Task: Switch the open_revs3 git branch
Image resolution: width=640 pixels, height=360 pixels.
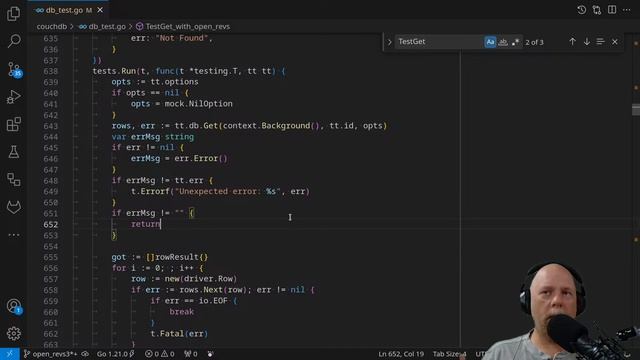Action: click(x=50, y=354)
